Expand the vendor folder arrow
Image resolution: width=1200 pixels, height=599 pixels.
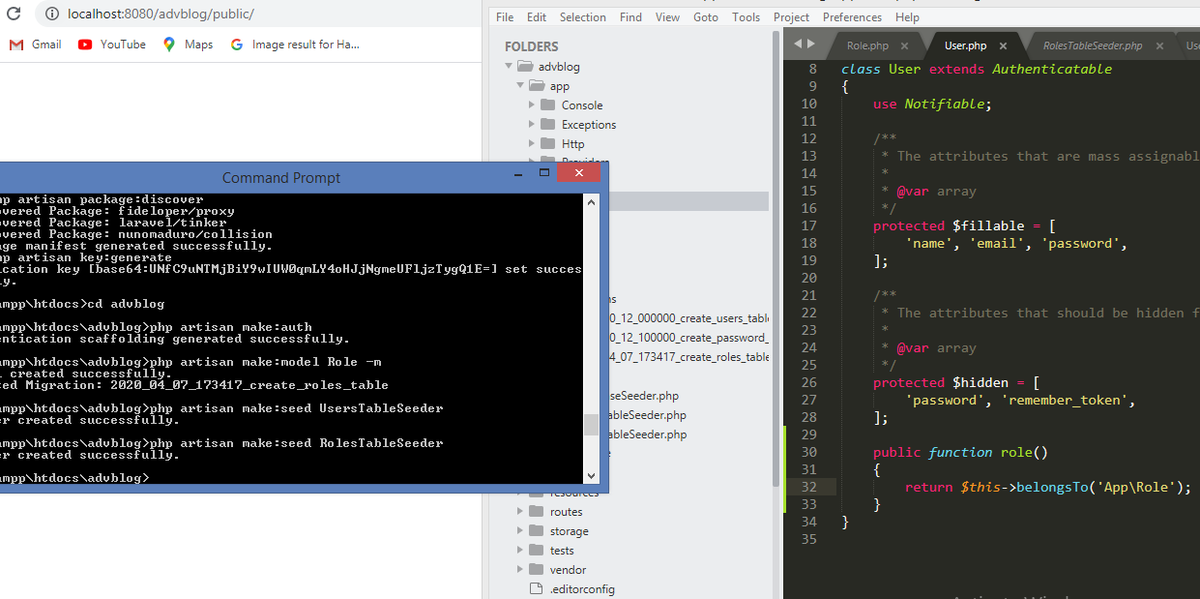(x=520, y=570)
